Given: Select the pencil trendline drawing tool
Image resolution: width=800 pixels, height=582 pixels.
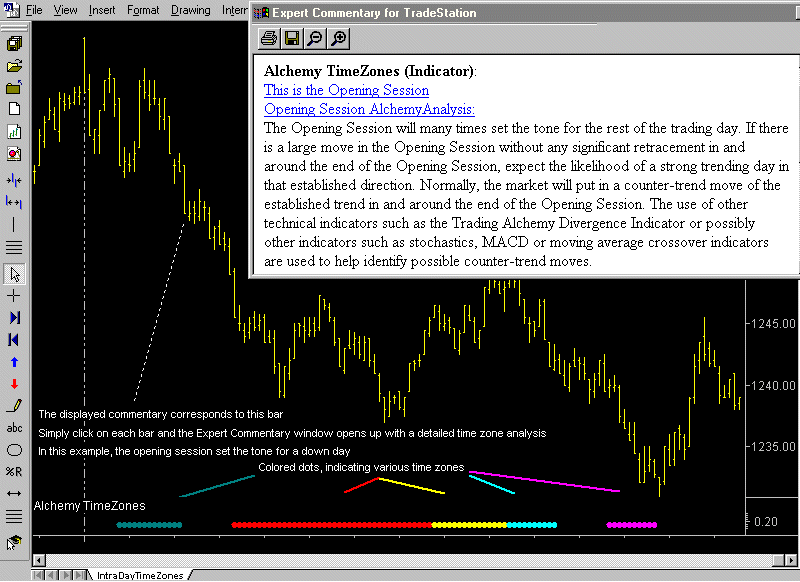Looking at the screenshot, I should click(14, 406).
